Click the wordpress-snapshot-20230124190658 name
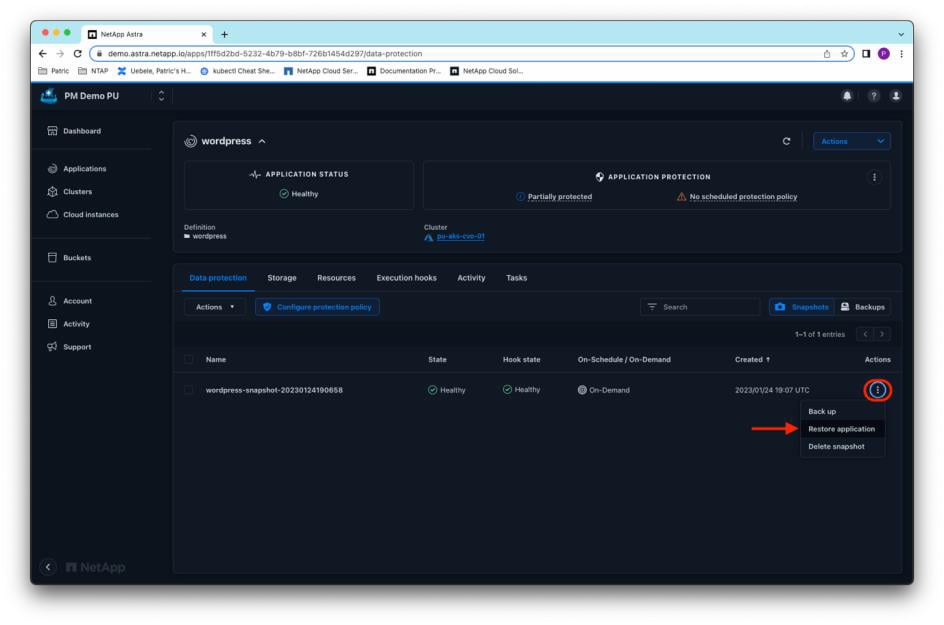Screen dimensions: 944x625 [x=274, y=390]
